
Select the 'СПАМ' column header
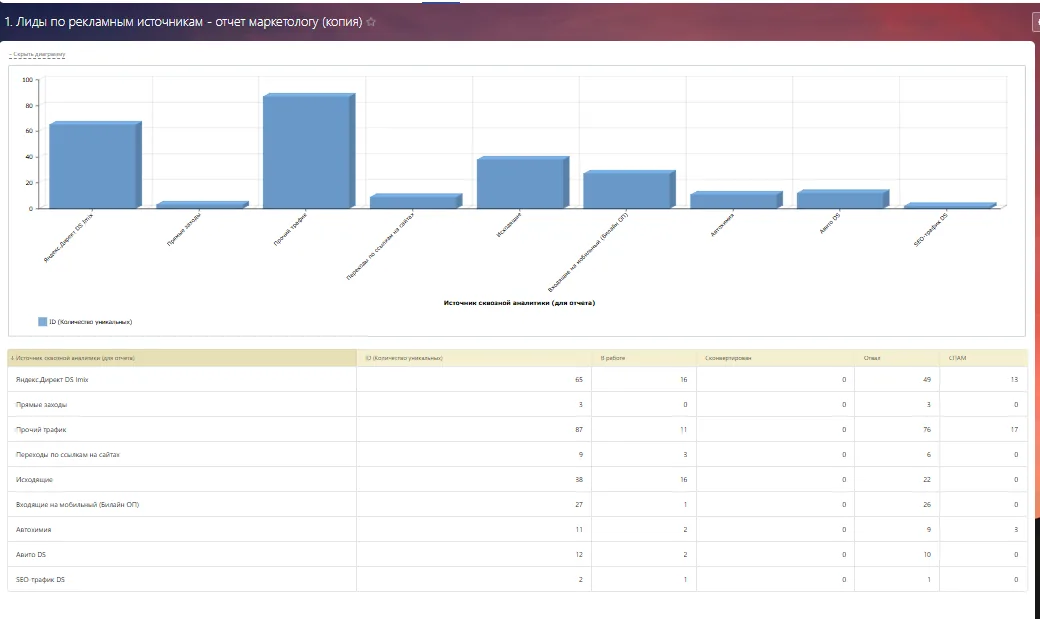tap(957, 358)
